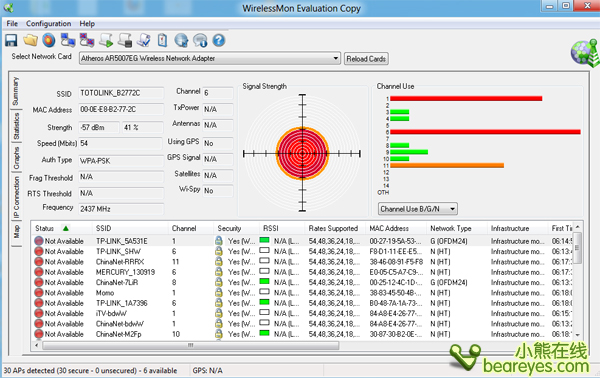Sort by the Rates Supported column header
Image resolution: width=600 pixels, height=378 pixels.
click(x=335, y=228)
